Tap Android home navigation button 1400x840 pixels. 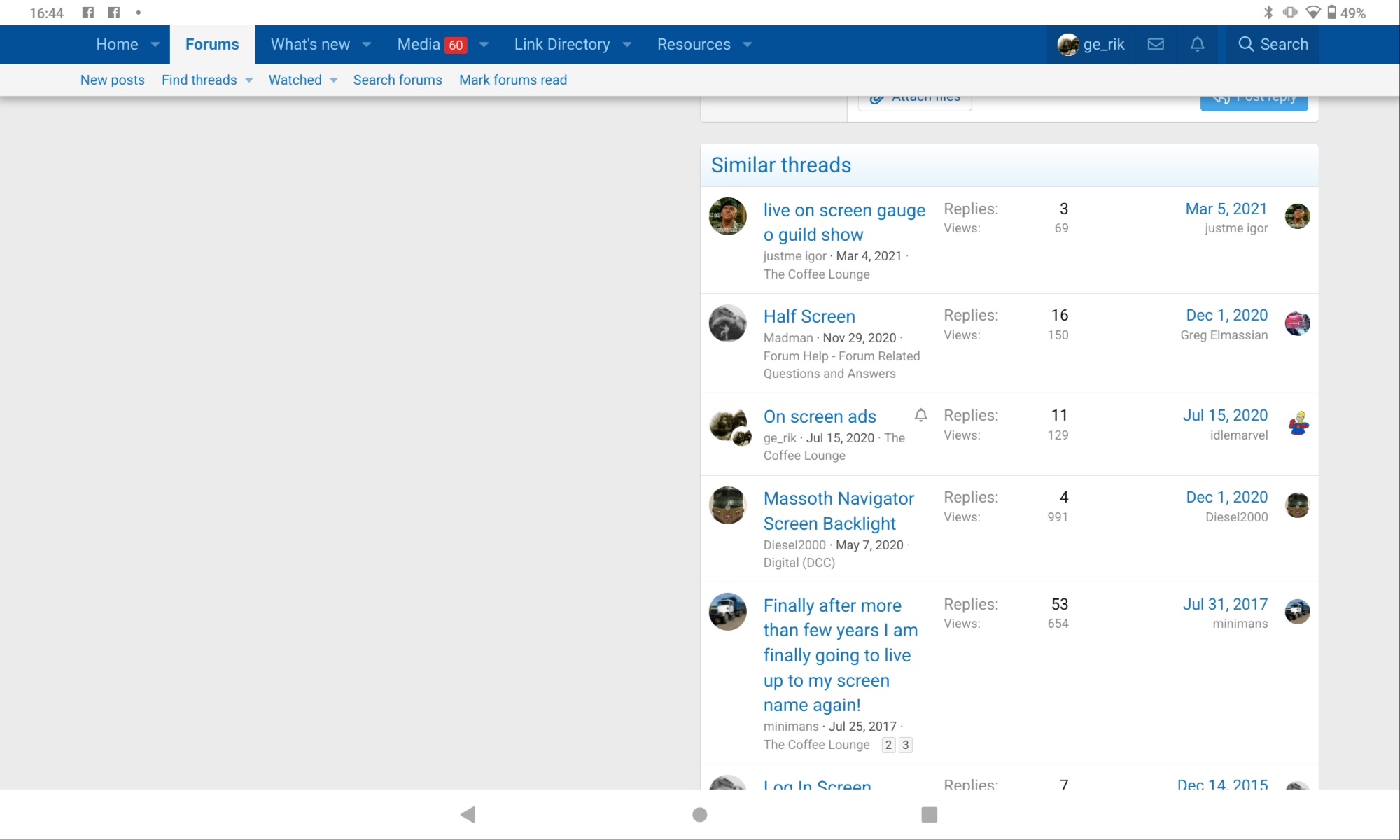[699, 814]
